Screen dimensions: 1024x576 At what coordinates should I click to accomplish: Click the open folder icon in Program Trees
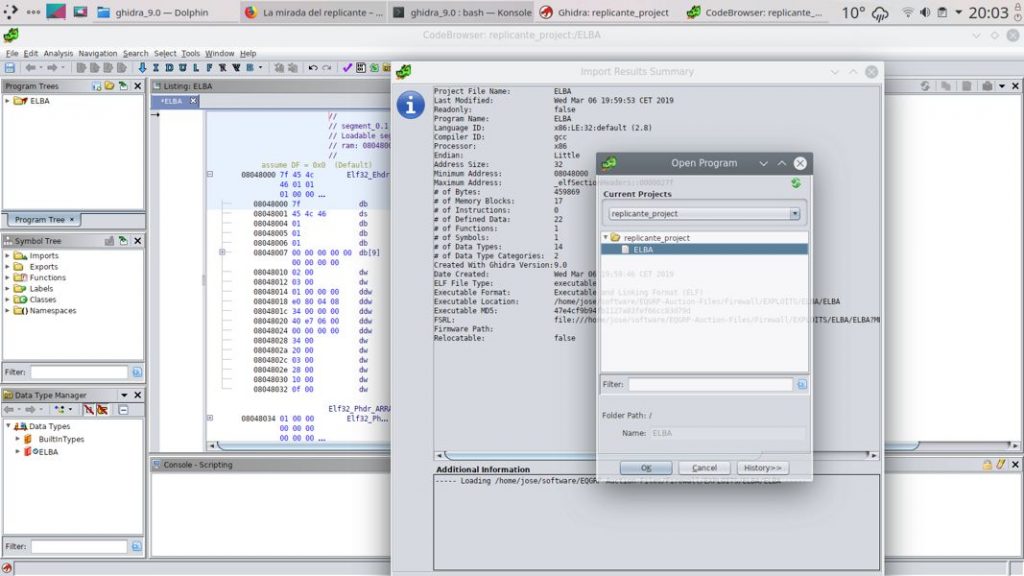coord(109,86)
